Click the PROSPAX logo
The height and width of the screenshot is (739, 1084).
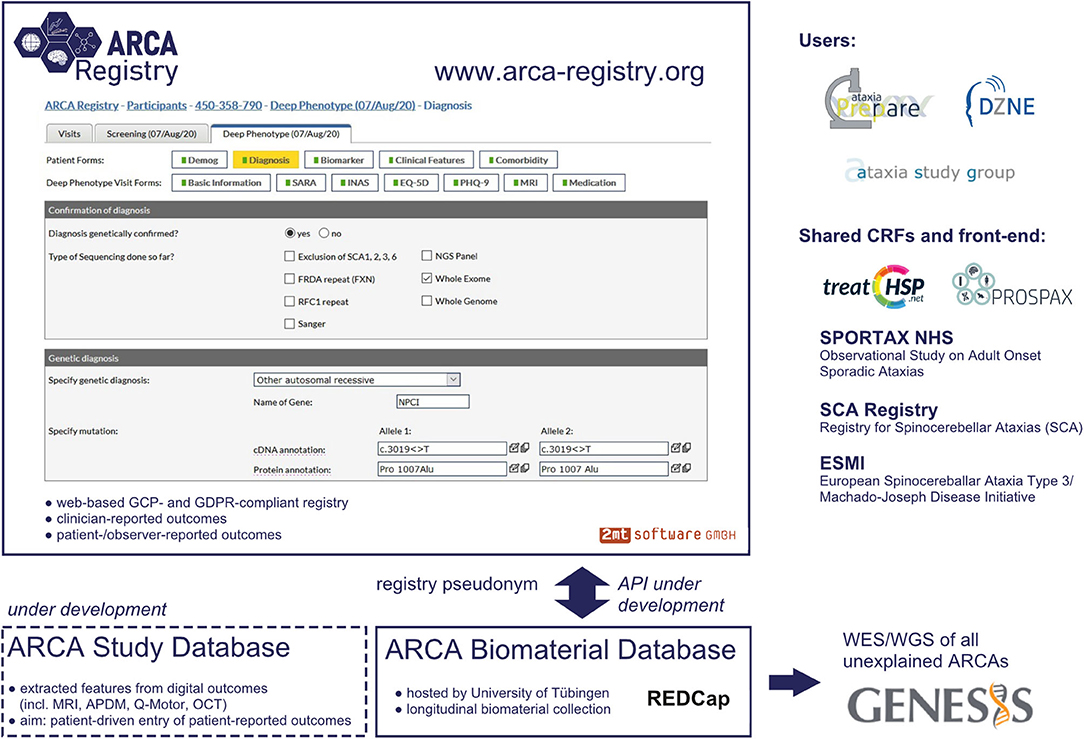(1012, 286)
